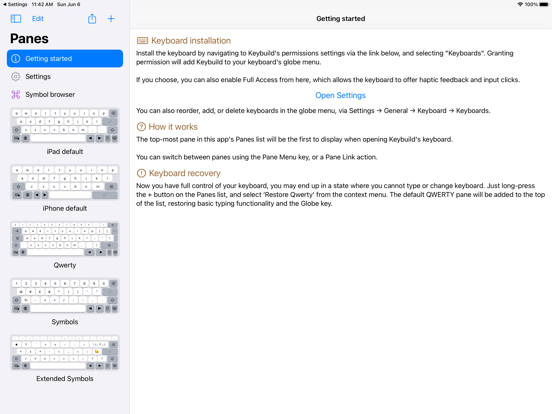
Task: Click the warning icon by Keyboard recovery
Action: 141,173
